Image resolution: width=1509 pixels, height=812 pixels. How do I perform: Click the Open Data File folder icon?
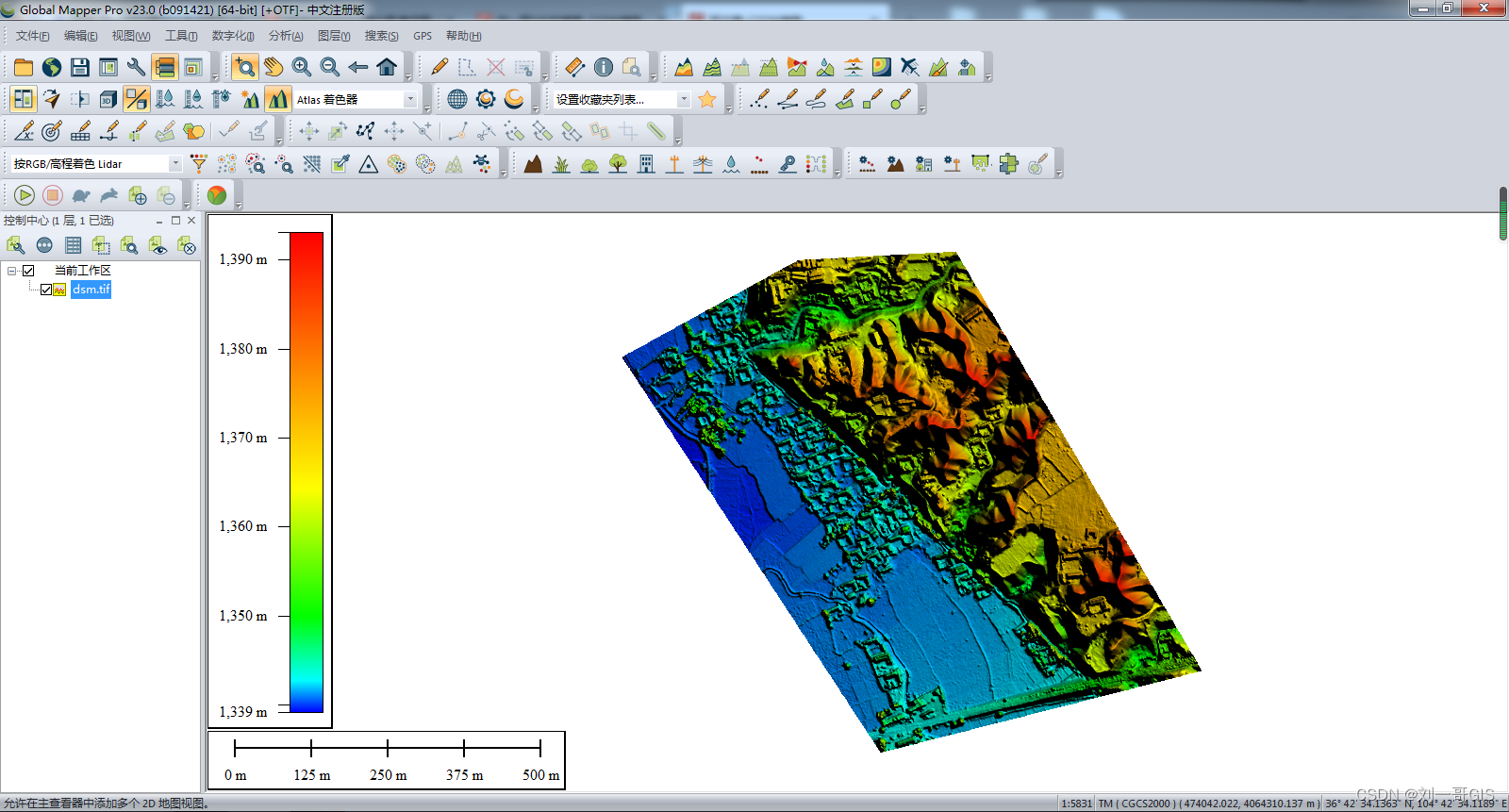(x=24, y=67)
